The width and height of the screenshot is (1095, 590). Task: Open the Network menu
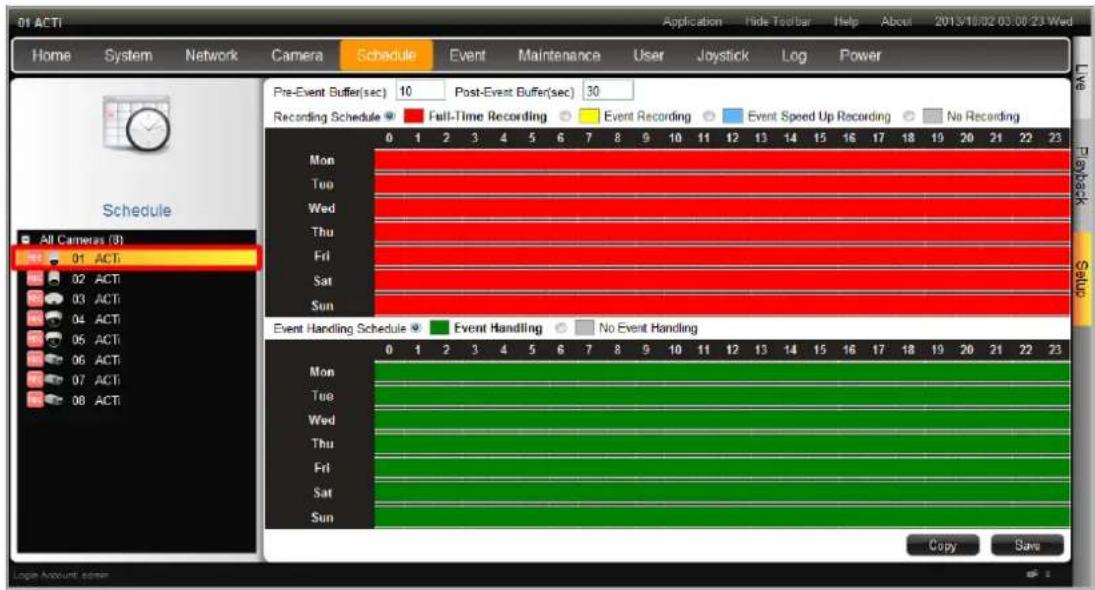coord(211,55)
